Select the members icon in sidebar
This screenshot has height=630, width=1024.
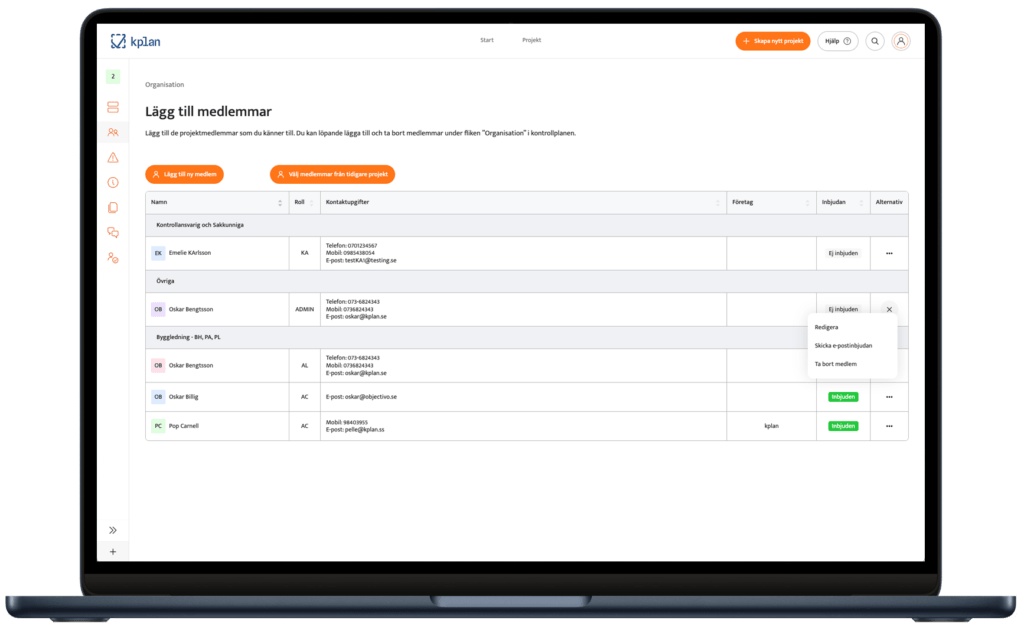point(113,132)
